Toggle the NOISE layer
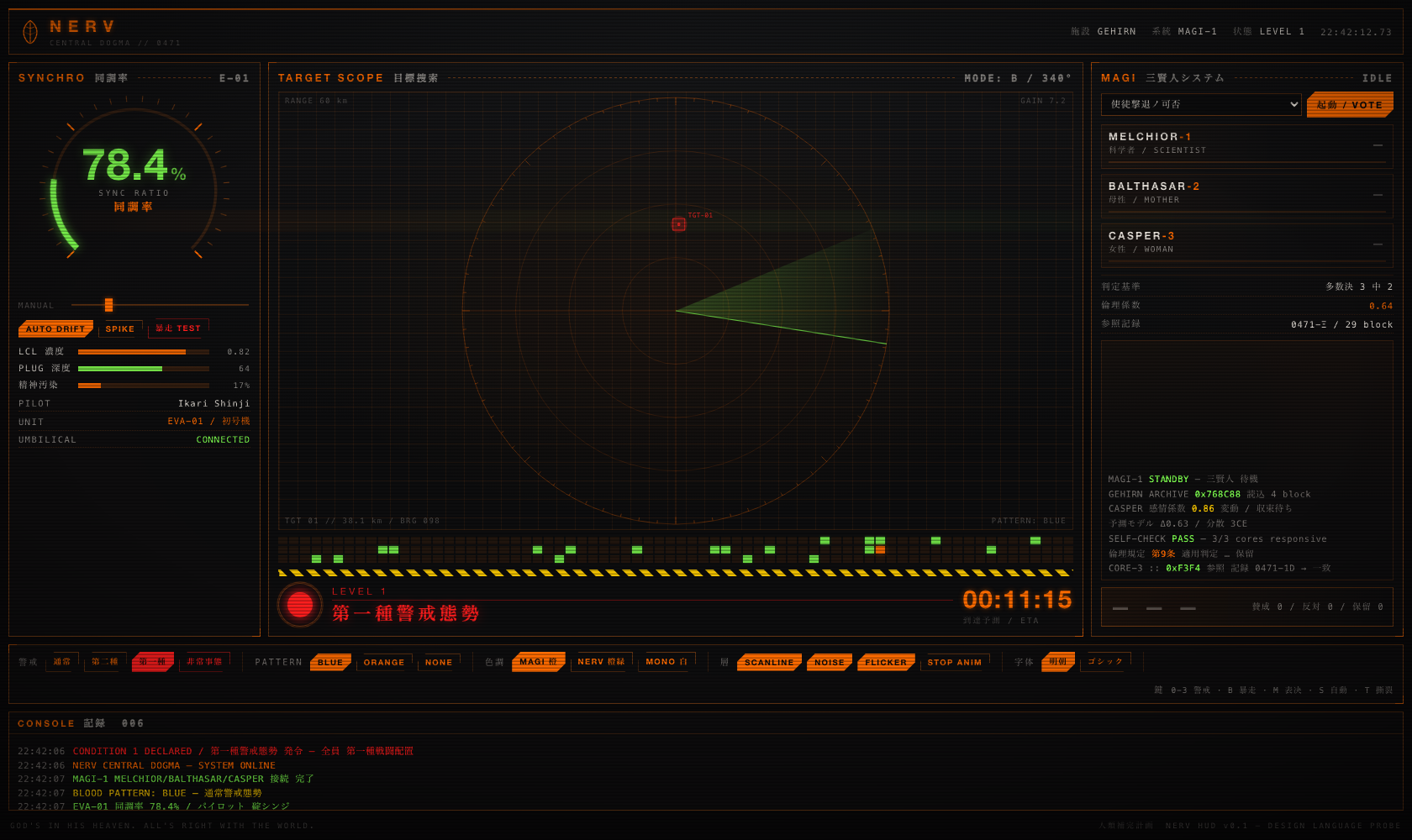Screen dimensions: 1412x840 (x=830, y=663)
